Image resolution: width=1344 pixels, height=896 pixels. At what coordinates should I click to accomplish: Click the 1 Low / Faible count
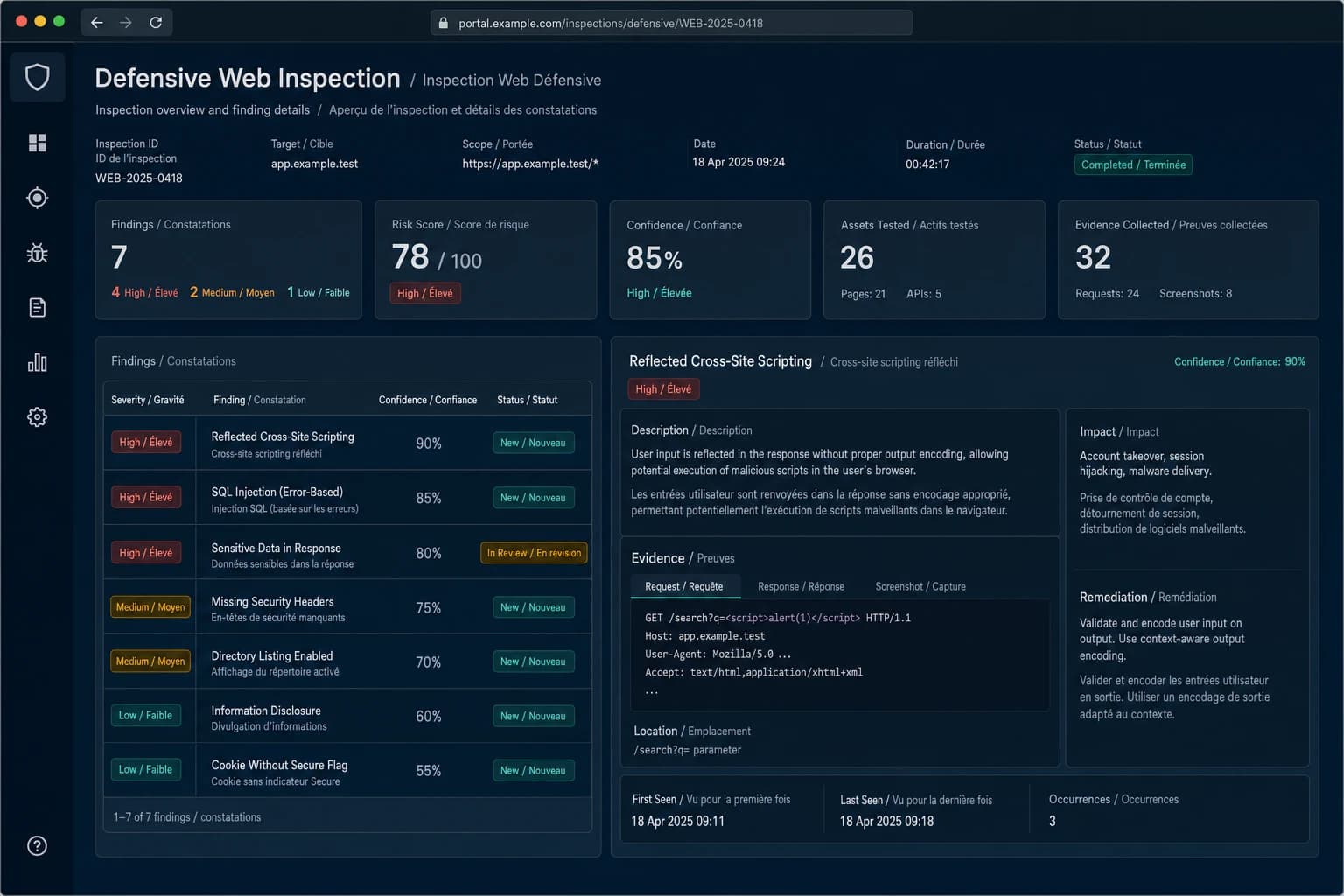pyautogui.click(x=318, y=292)
